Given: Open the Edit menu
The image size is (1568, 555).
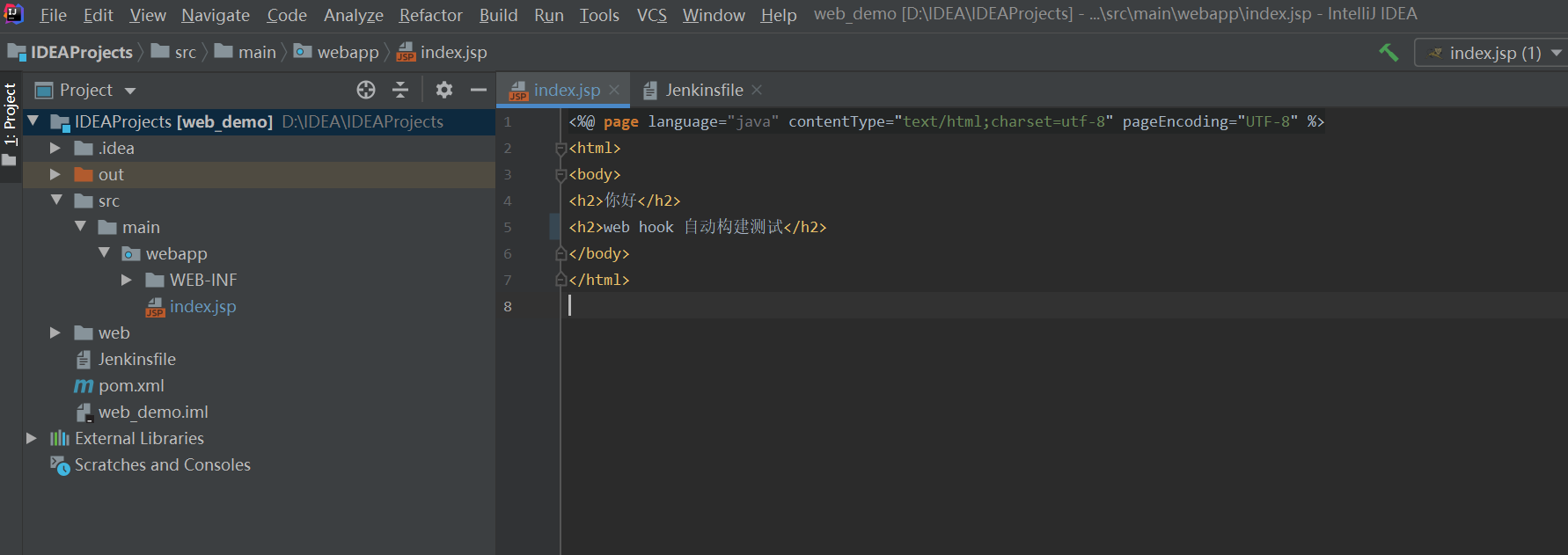Looking at the screenshot, I should (x=98, y=15).
